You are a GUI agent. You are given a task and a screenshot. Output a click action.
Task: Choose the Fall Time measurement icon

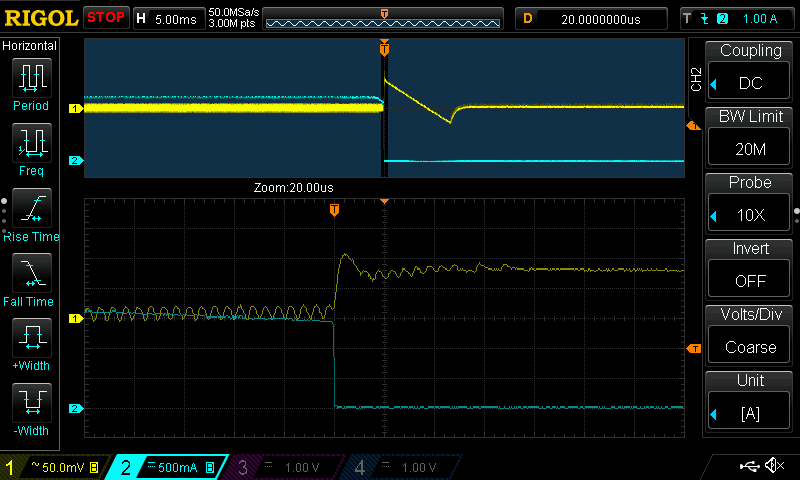pyautogui.click(x=31, y=274)
